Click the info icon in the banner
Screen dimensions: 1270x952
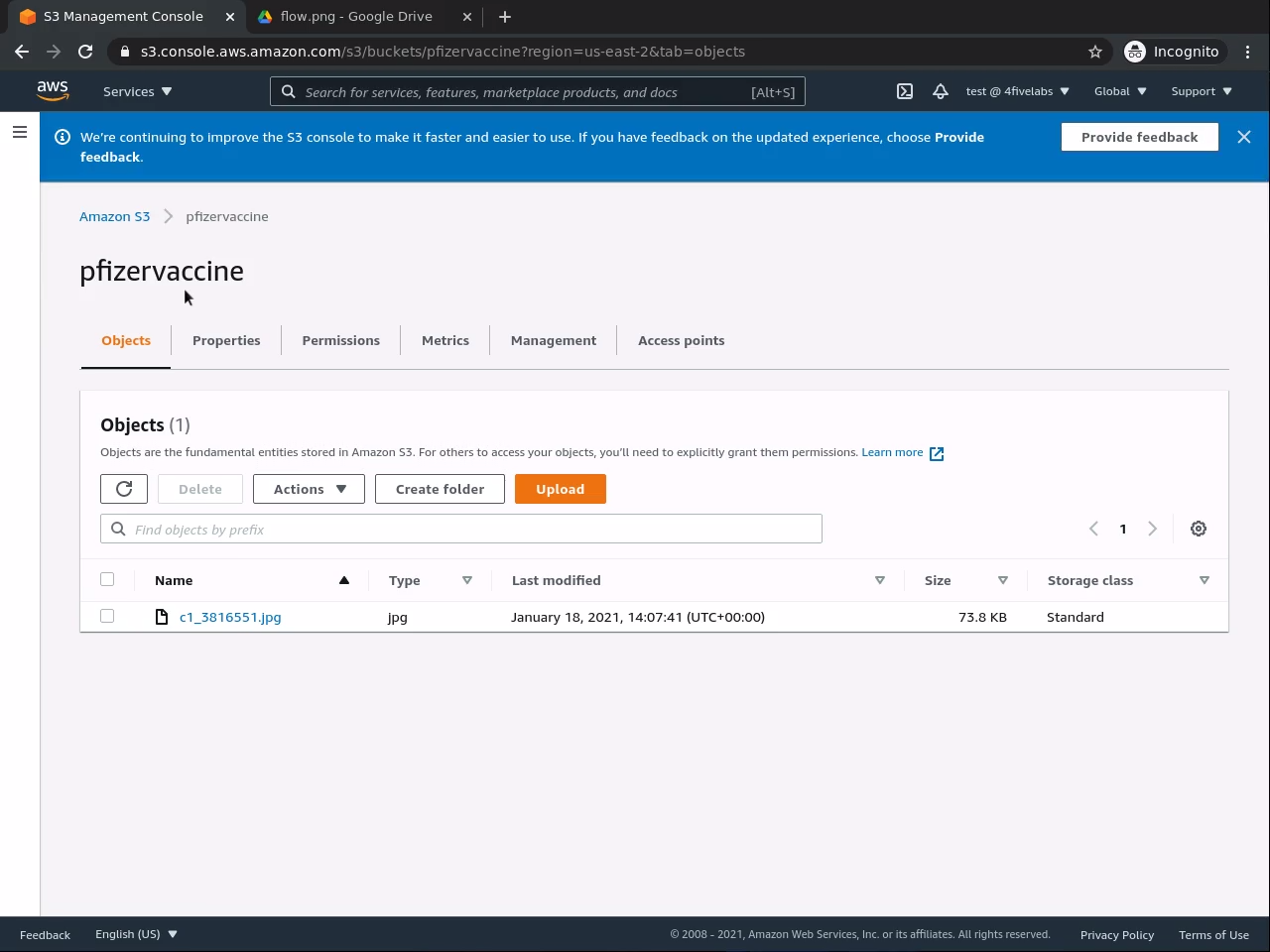(x=63, y=137)
